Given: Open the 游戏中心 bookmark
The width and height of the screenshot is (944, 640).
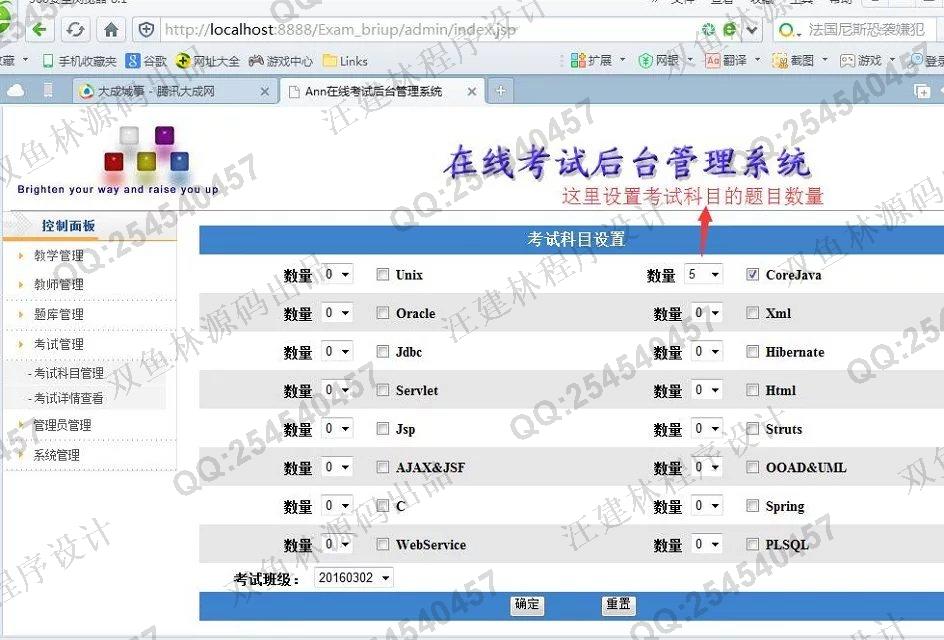Looking at the screenshot, I should (281, 61).
